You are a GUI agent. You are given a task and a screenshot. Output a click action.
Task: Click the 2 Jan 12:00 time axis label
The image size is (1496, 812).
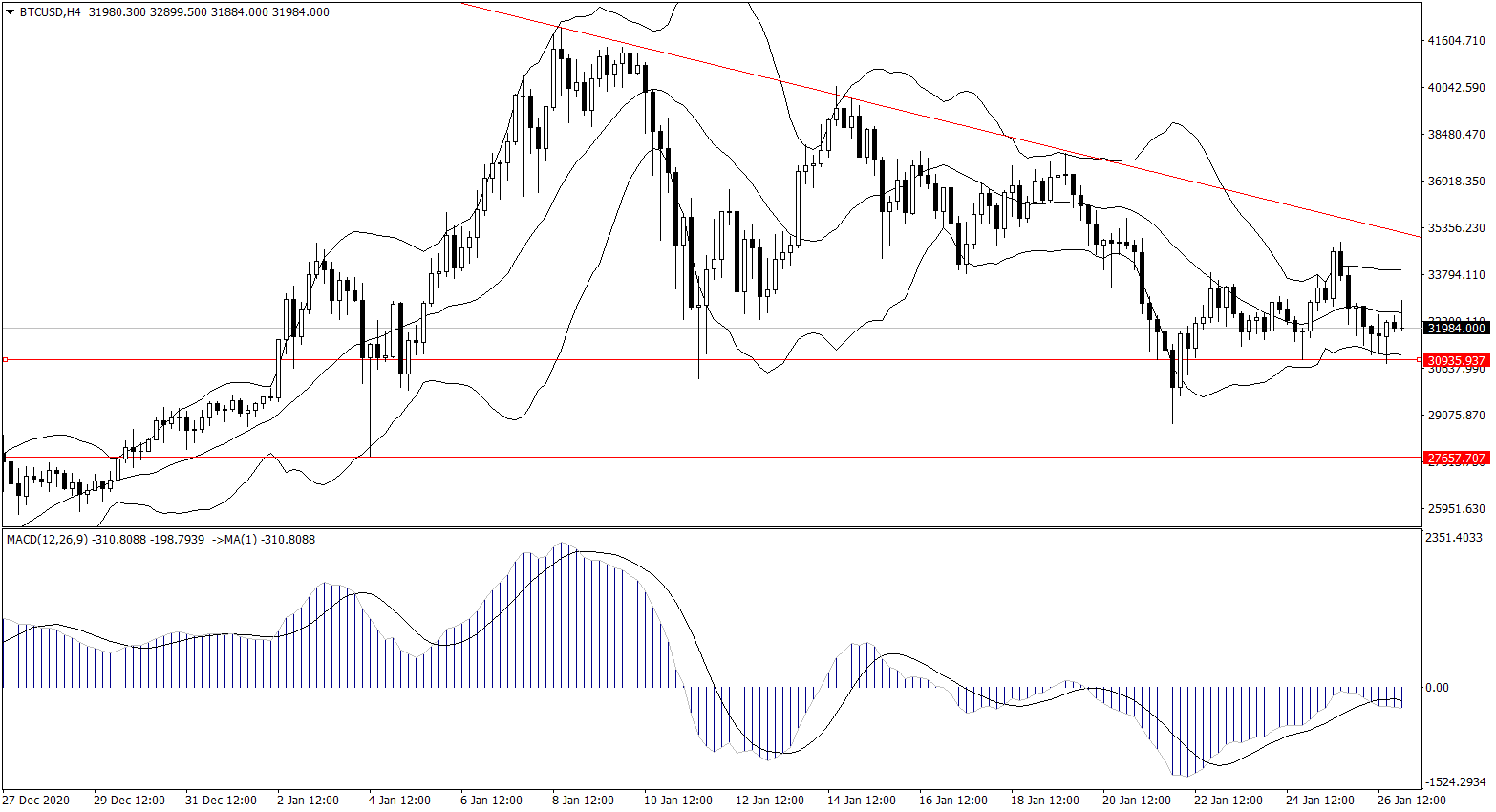(x=307, y=801)
